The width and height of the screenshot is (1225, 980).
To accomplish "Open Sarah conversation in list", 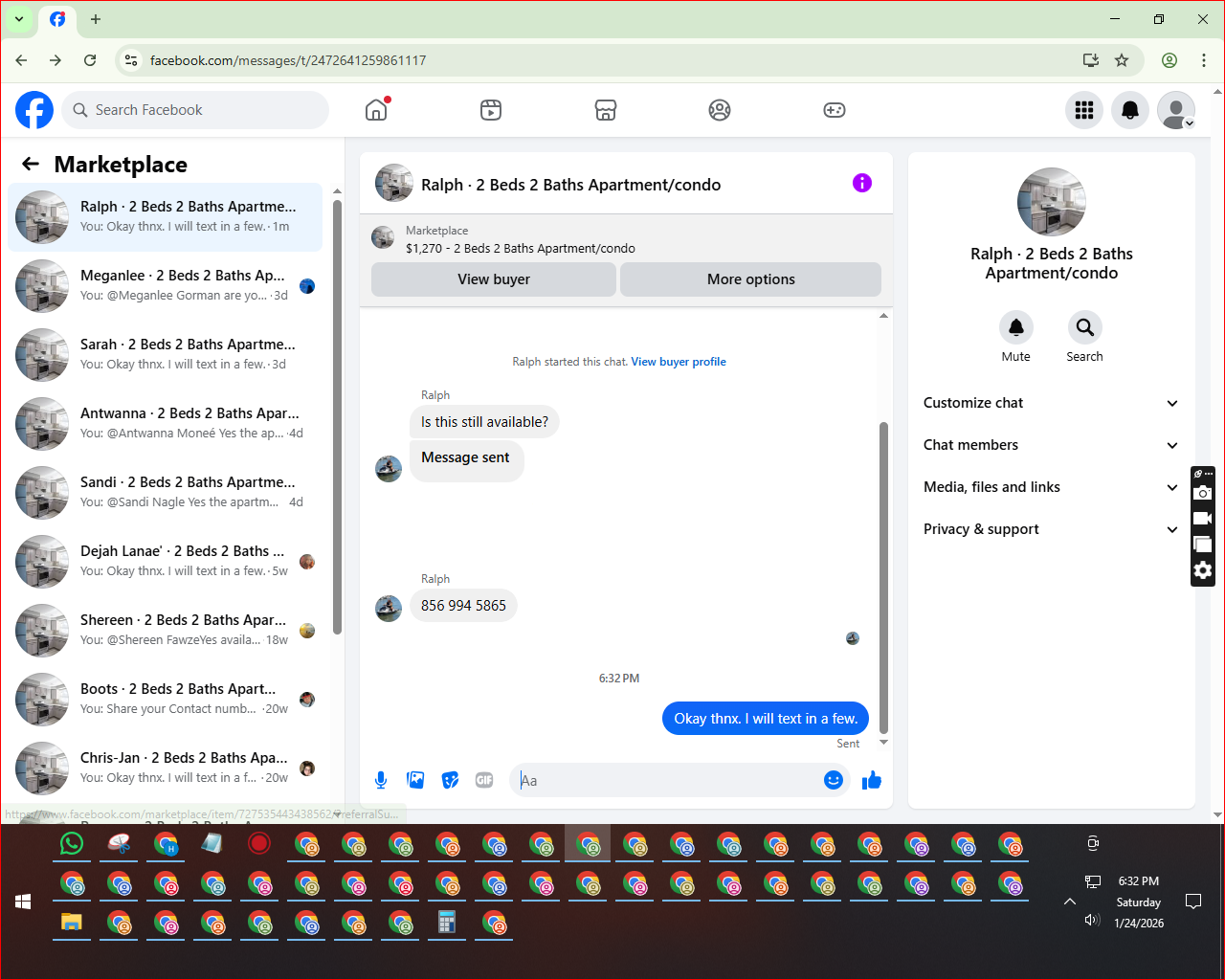I will (165, 355).
